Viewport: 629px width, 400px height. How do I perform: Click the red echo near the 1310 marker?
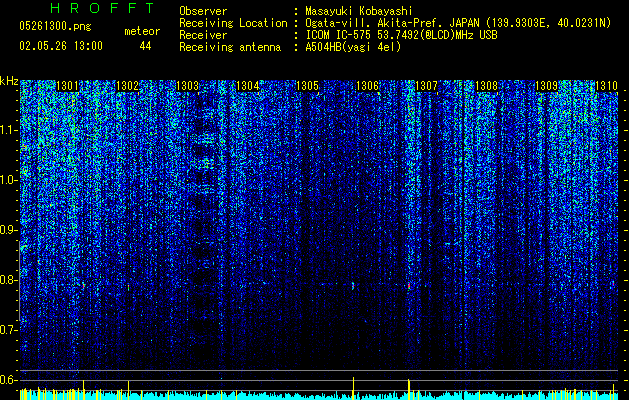click(613, 283)
